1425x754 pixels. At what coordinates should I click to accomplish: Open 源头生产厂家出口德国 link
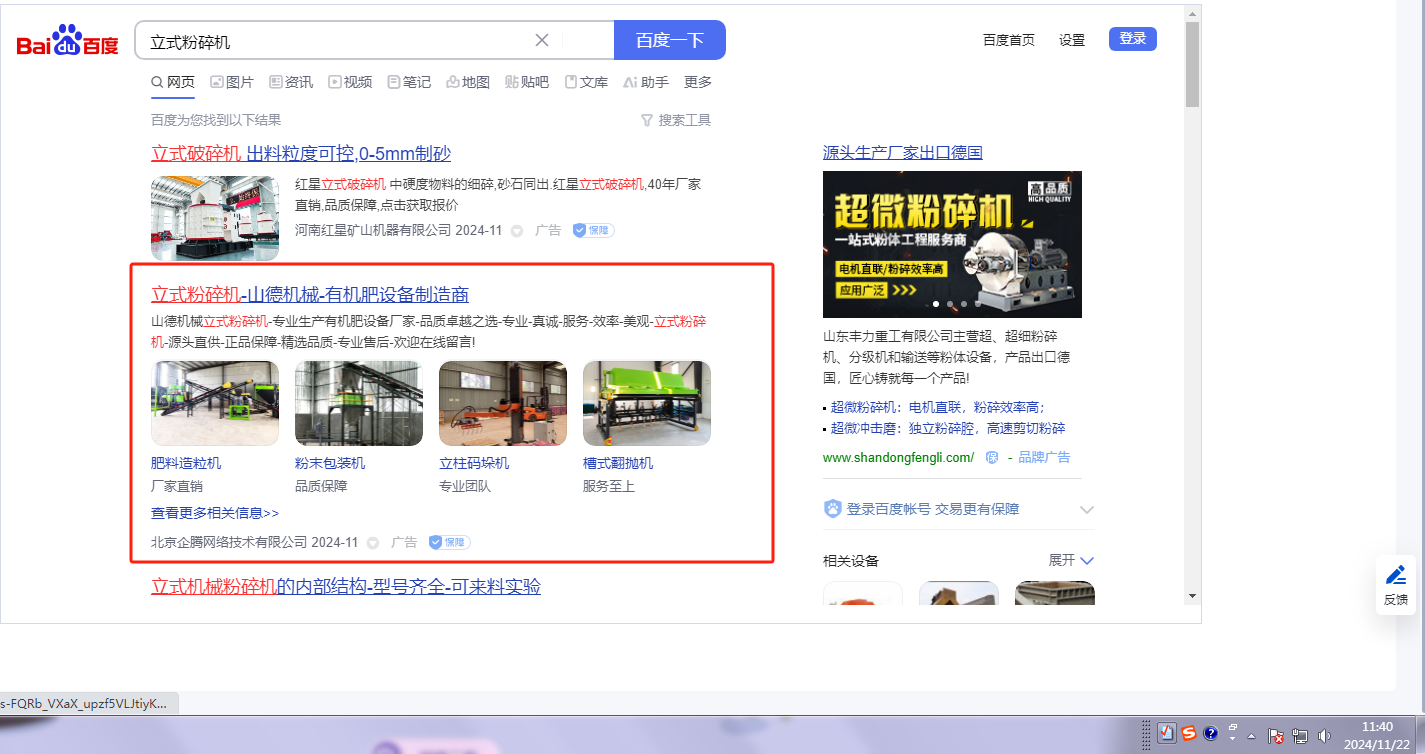coord(903,152)
